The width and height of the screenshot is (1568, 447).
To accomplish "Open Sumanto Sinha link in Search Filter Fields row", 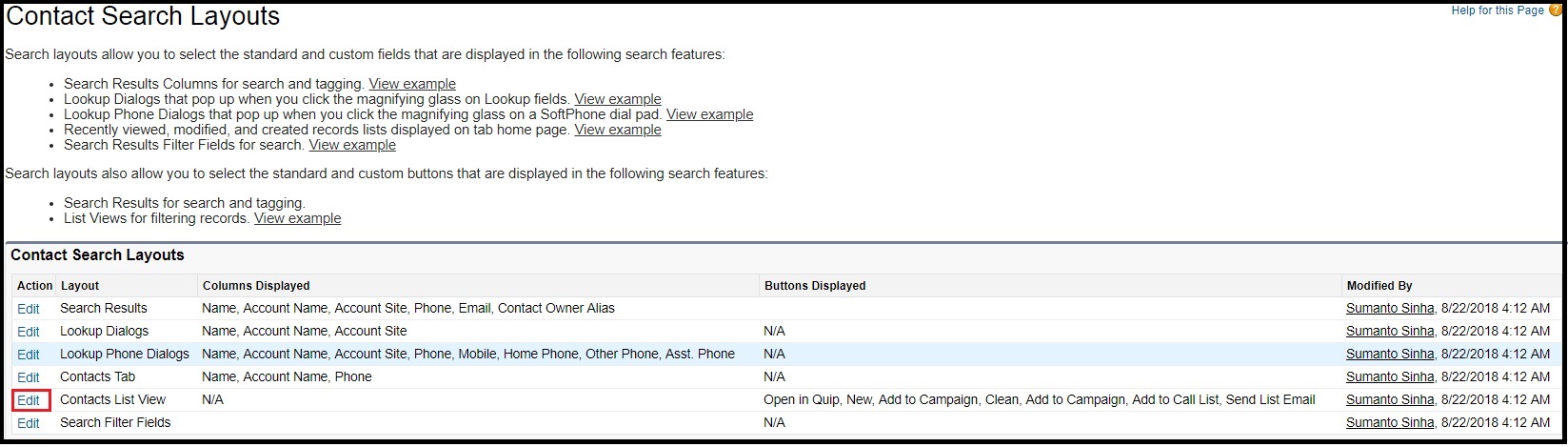I will click(1389, 423).
